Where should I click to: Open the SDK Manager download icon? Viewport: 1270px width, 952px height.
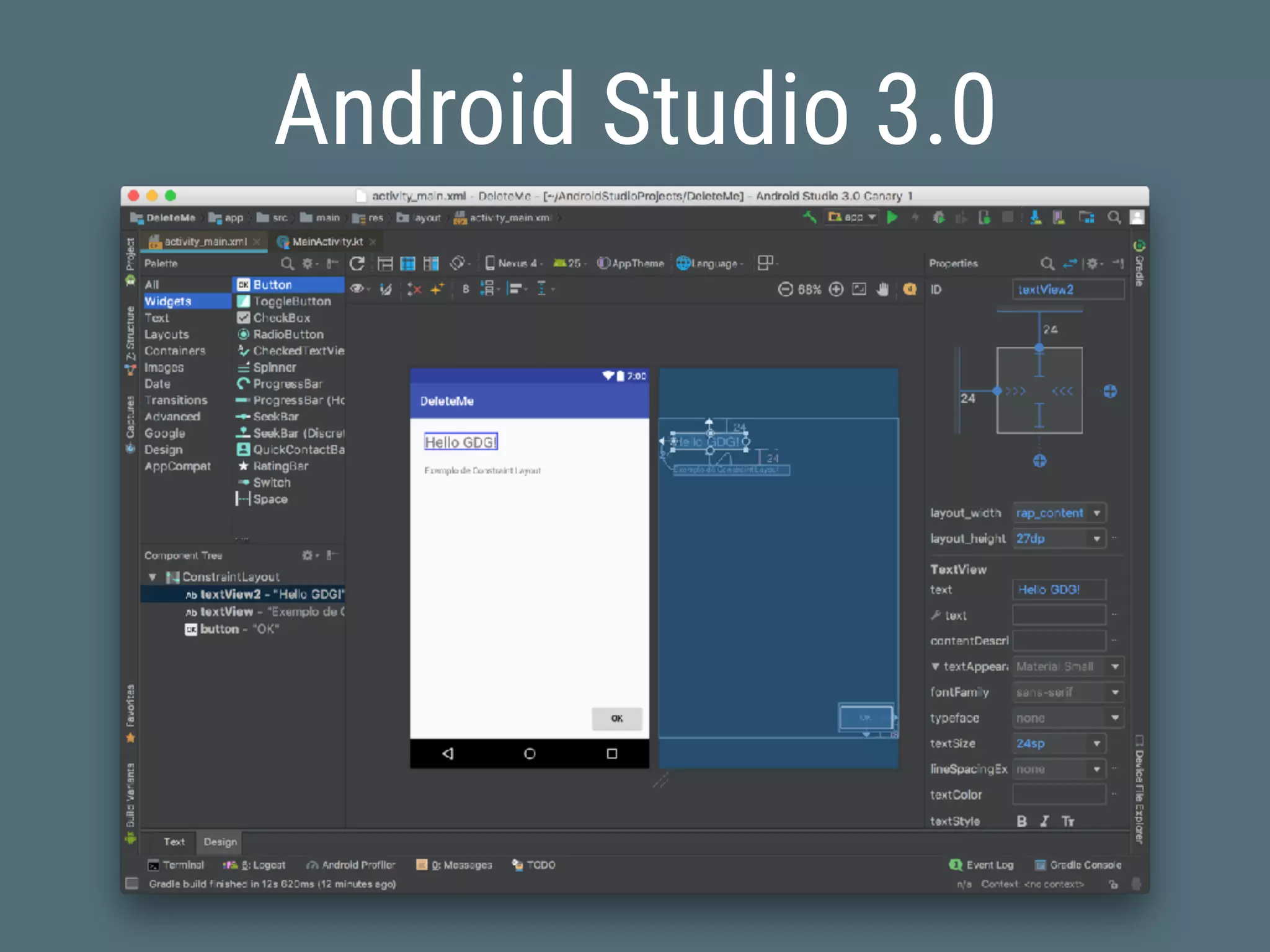[1035, 218]
